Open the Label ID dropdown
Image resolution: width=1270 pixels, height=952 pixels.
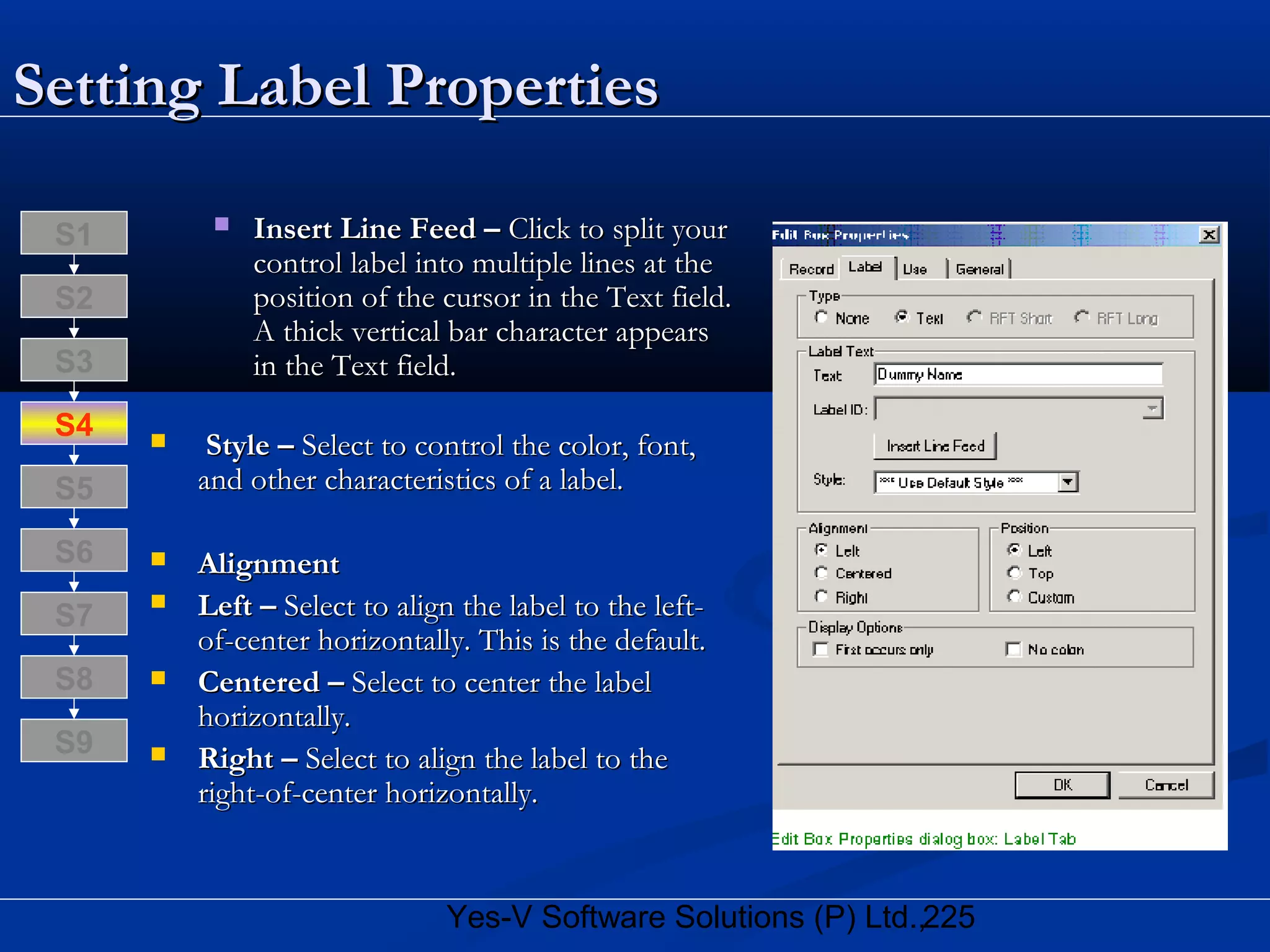(1152, 409)
